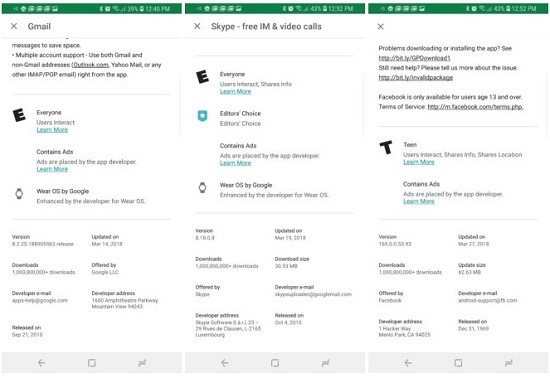Tap Facebook 'Updated on Mar 27, 2018' value
The image size is (550, 378).
(474, 244)
